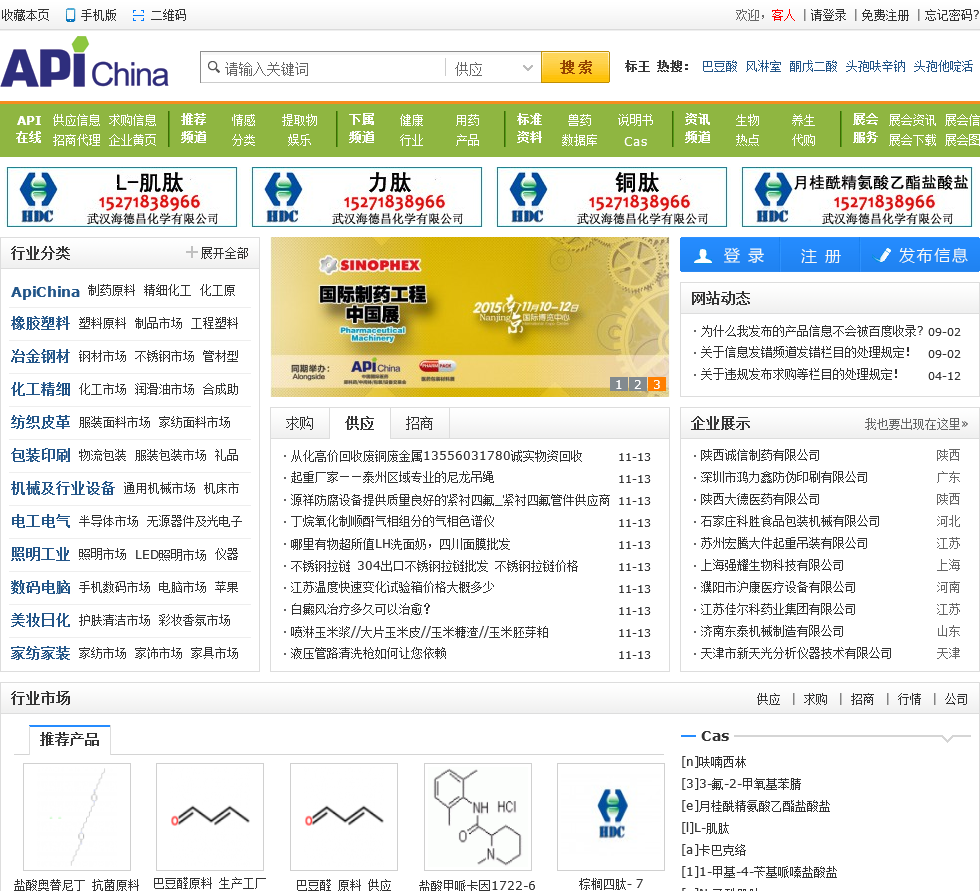Image resolution: width=980 pixels, height=891 pixels.
Task: Open the 家纺家装 industry category
Action: click(41, 654)
